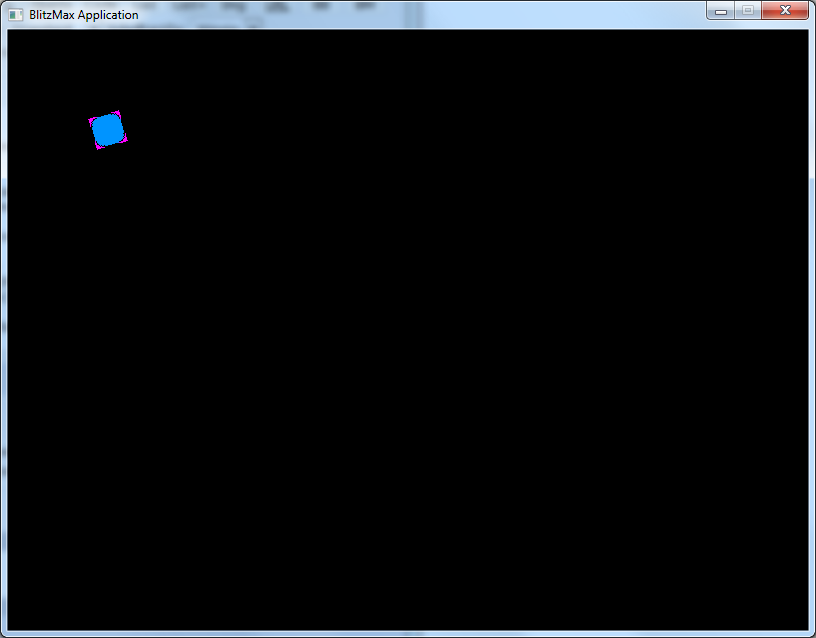Click the "BlitzMax Application" title text
The width and height of the screenshot is (816, 638).
84,15
